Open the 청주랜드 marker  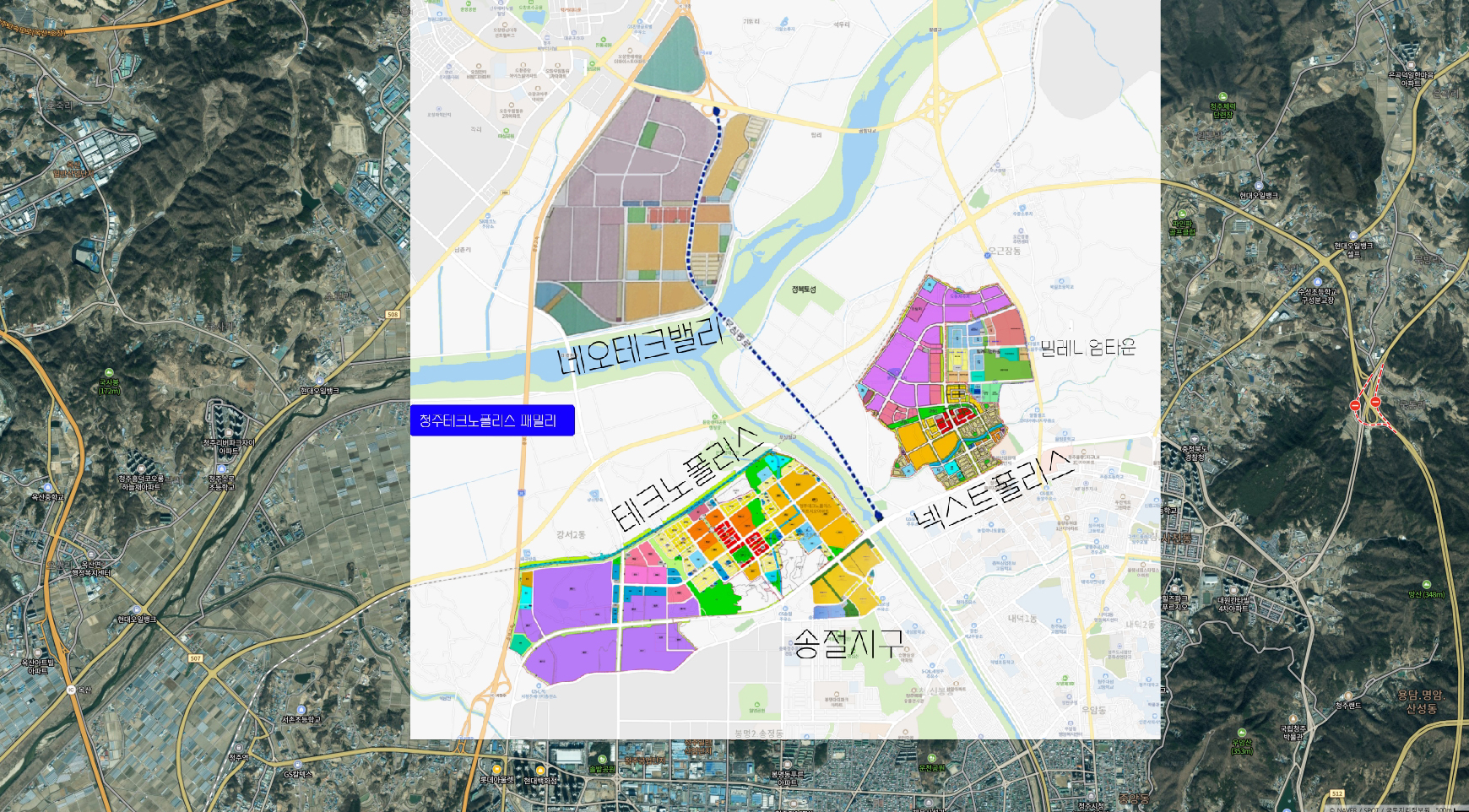[x=1347, y=701]
